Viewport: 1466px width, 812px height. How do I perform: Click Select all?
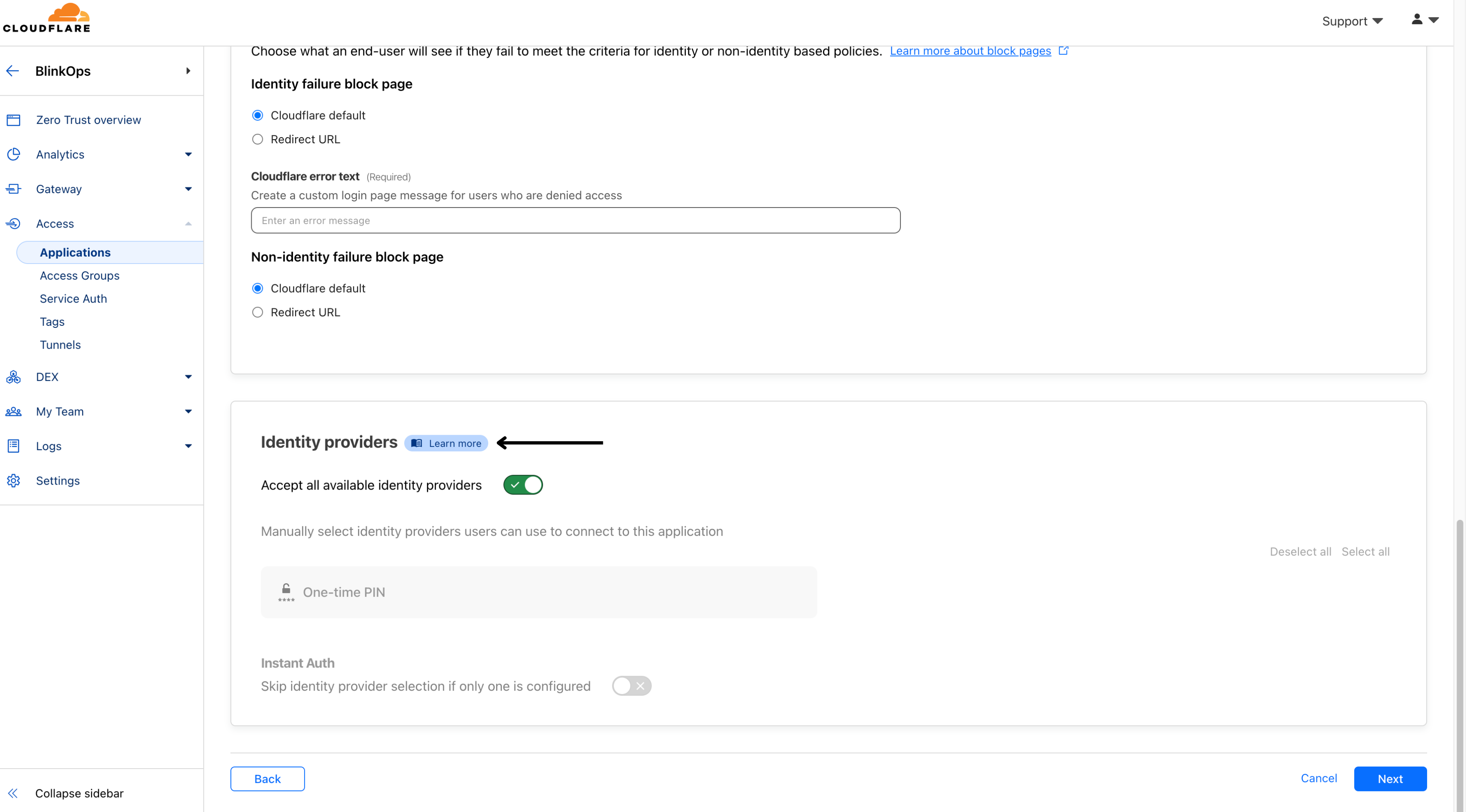click(x=1365, y=552)
